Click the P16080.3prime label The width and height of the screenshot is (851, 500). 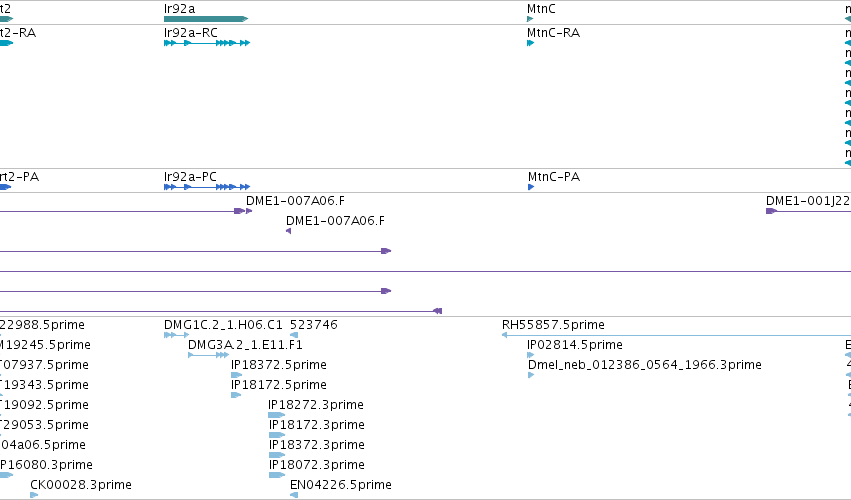coord(46,465)
